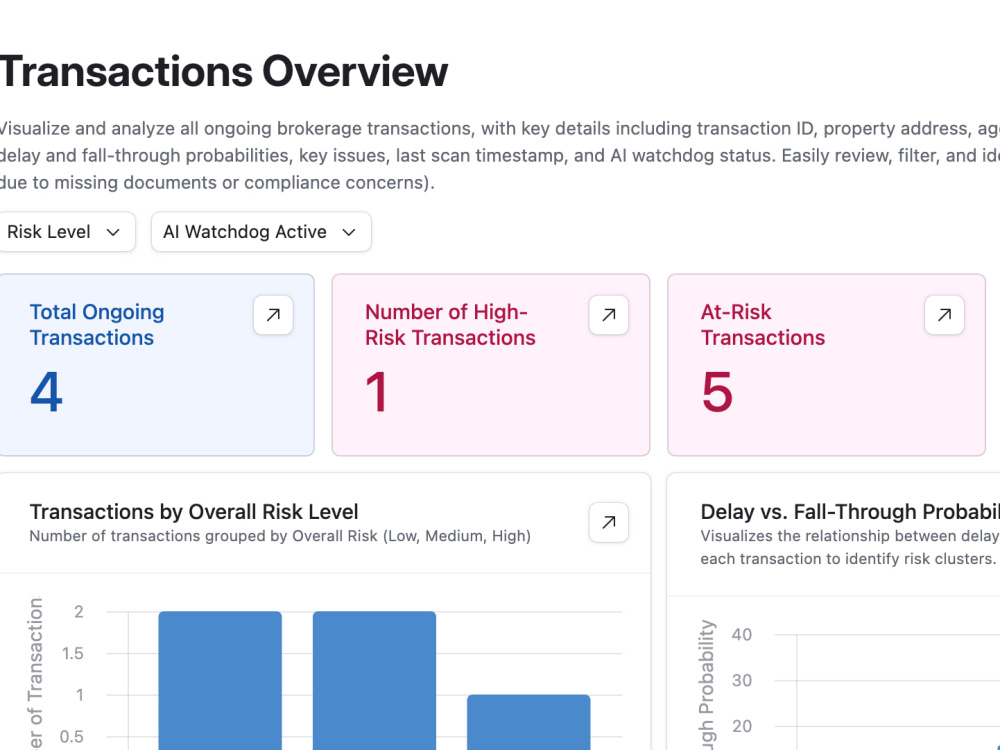Click Transactions Overview page heading

coord(223,71)
